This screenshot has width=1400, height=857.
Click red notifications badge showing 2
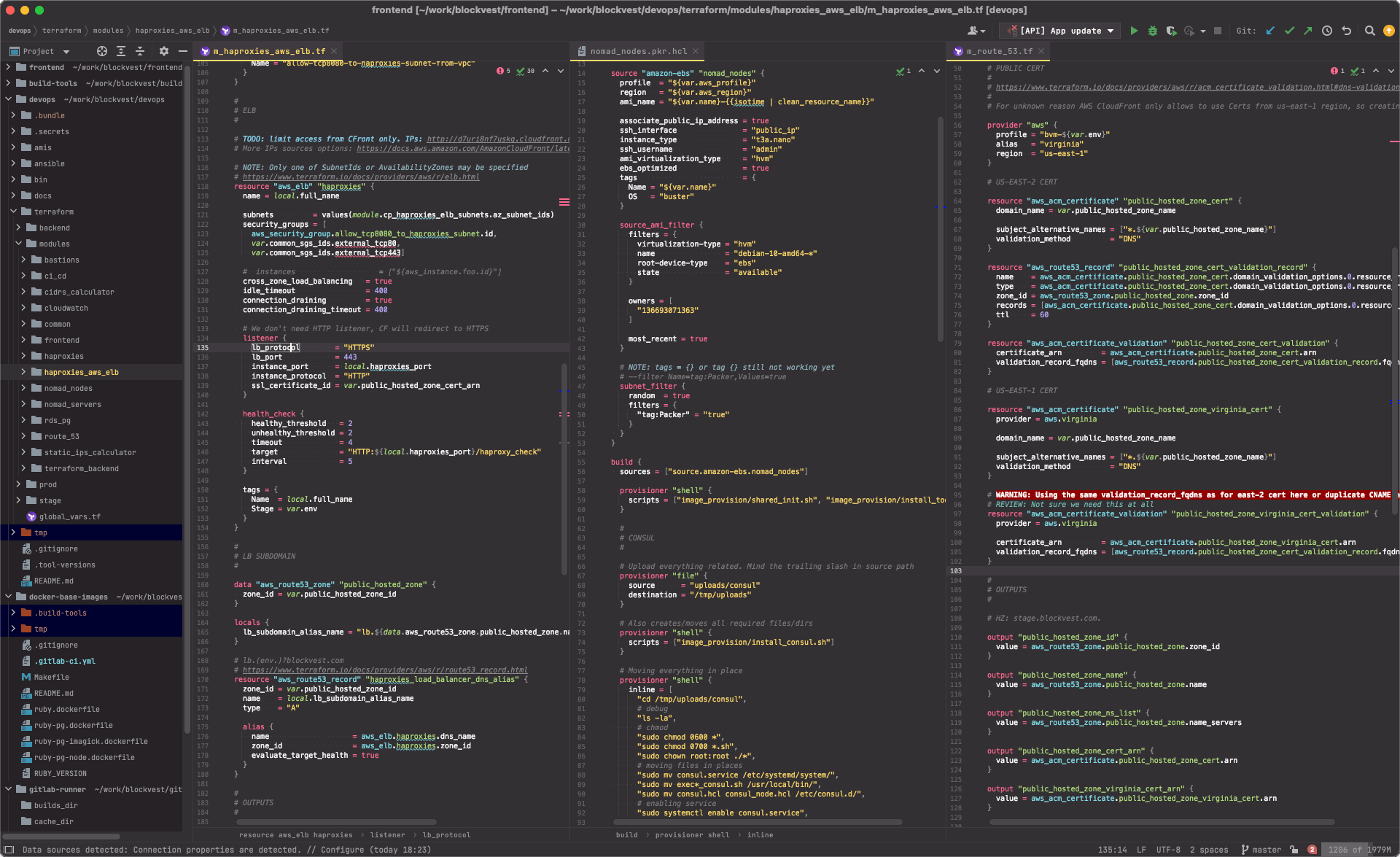[1312, 850]
